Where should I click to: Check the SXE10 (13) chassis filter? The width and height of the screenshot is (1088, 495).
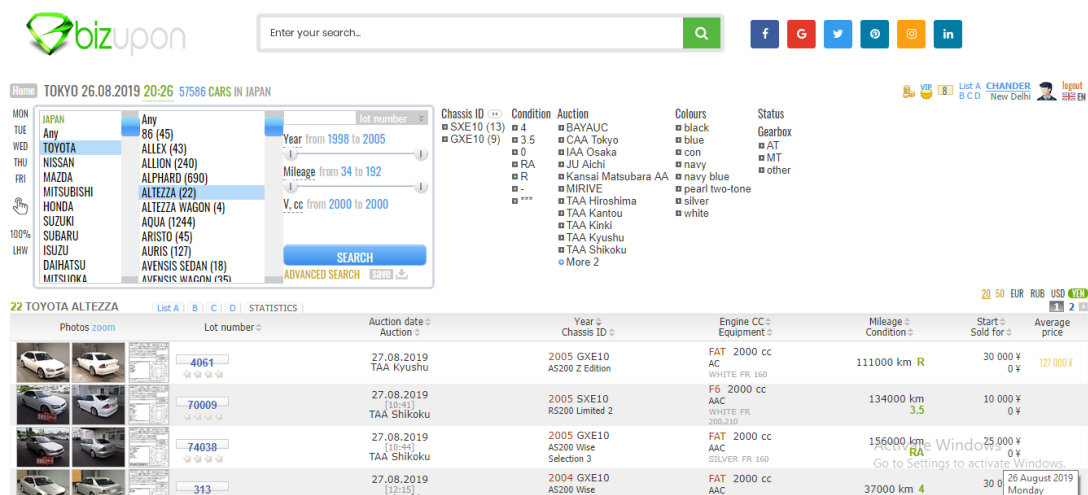[x=445, y=127]
